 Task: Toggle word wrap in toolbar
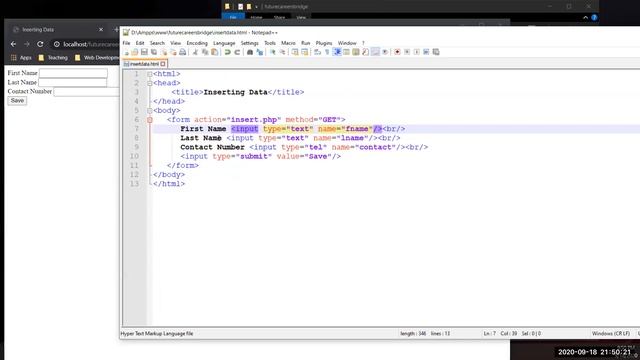pyautogui.click(x=317, y=52)
